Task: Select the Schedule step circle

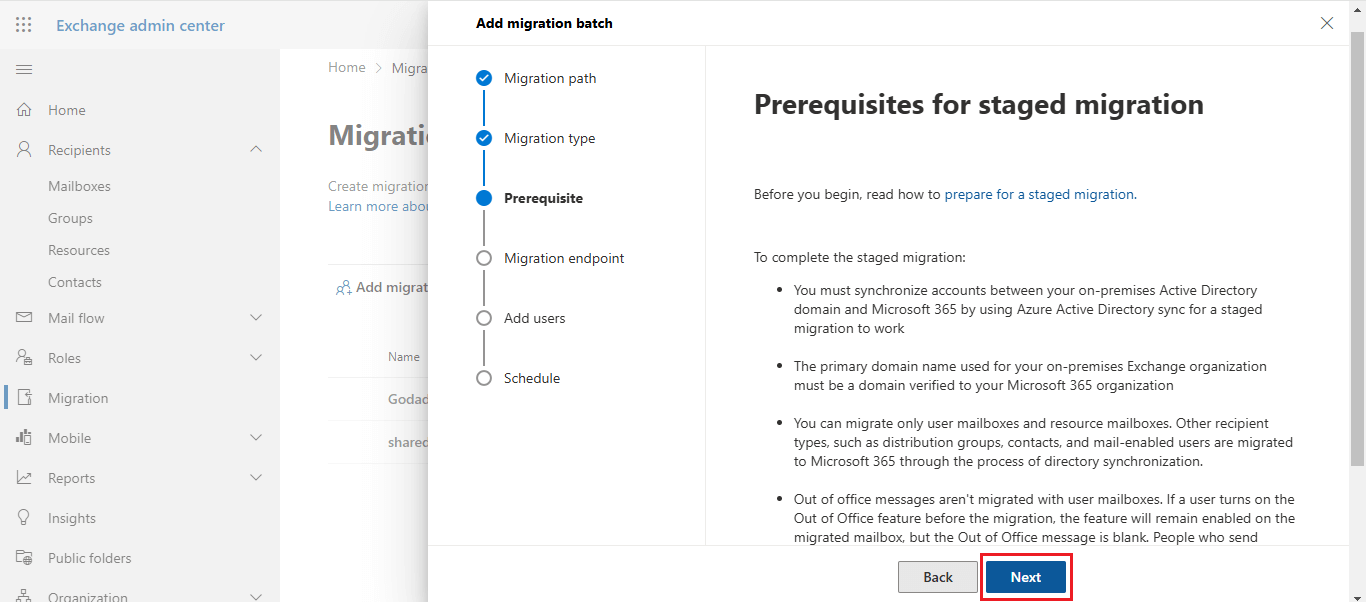Action: (x=484, y=378)
